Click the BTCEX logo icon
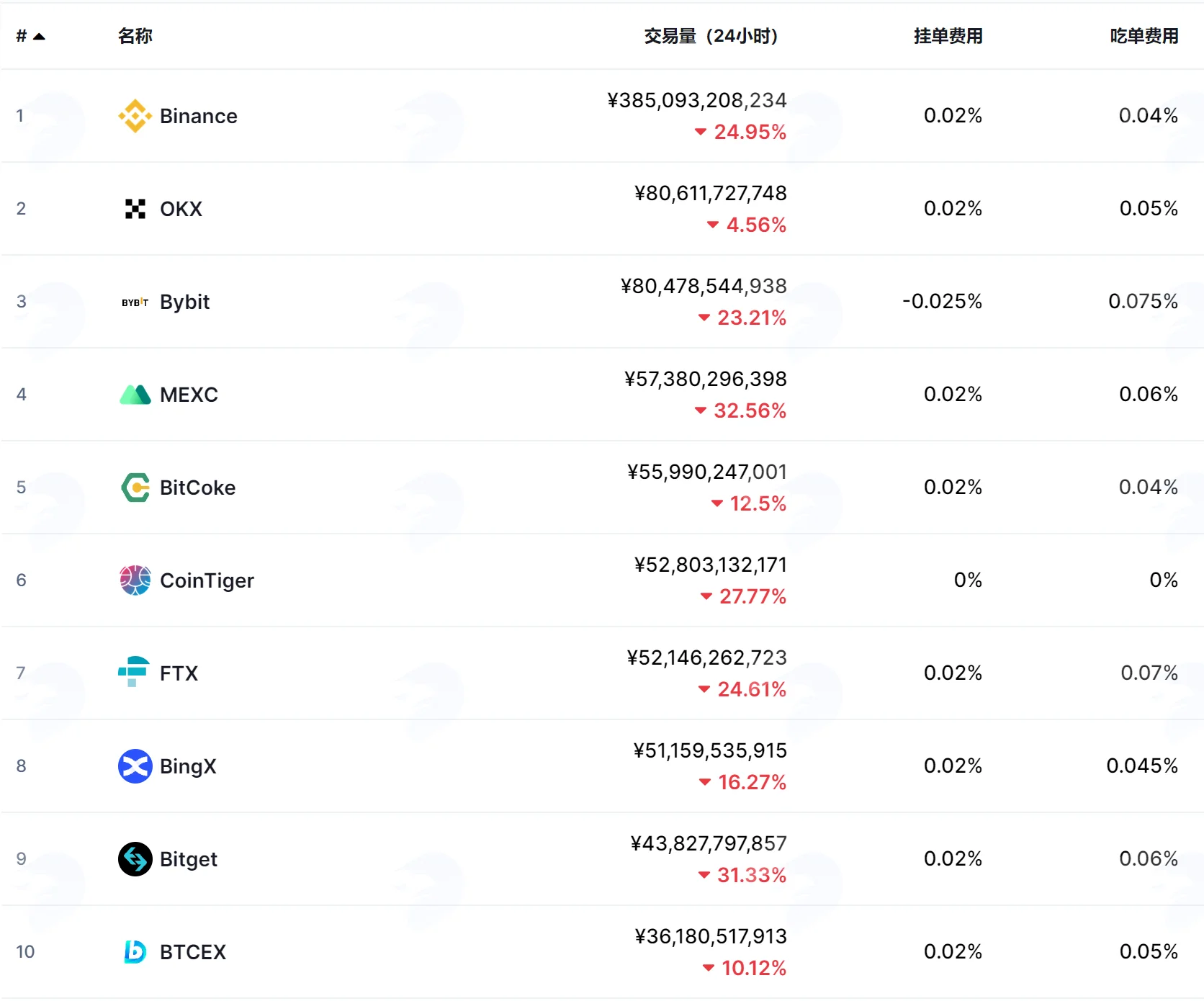The height and width of the screenshot is (1001, 1204). tap(135, 952)
